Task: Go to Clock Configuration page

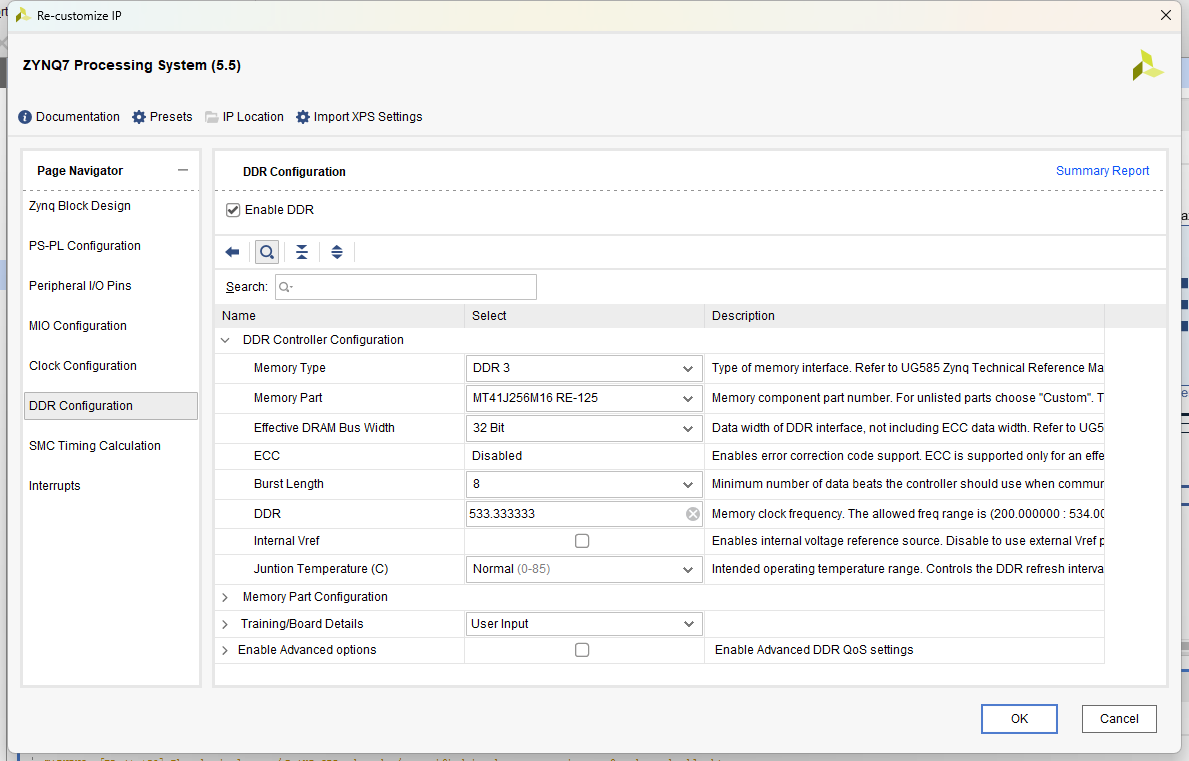Action: point(83,366)
